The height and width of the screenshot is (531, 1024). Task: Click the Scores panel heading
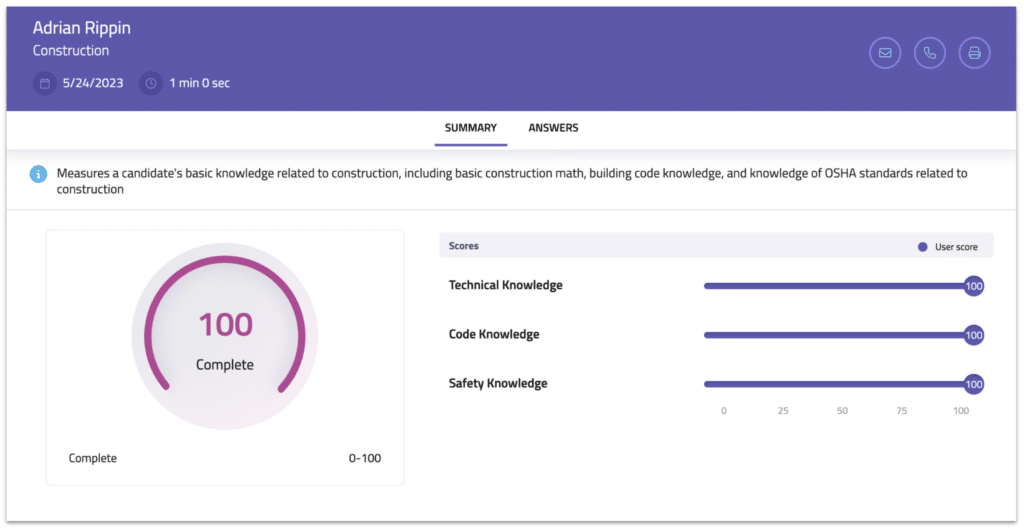click(x=464, y=246)
